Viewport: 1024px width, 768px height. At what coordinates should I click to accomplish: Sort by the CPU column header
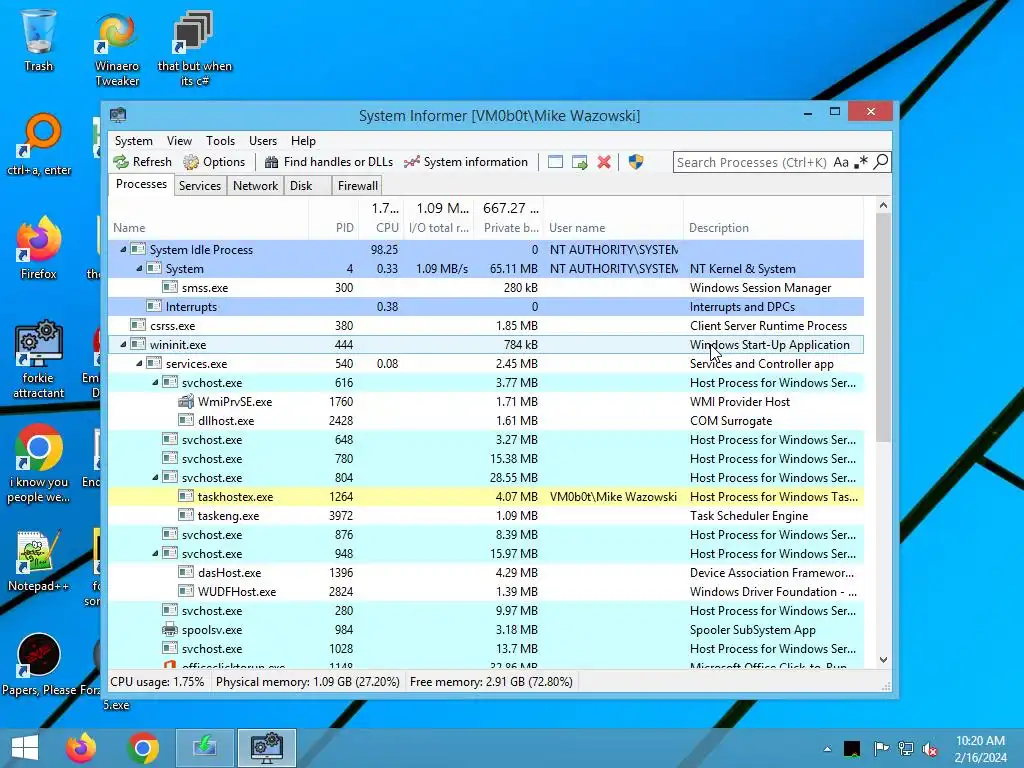(x=381, y=220)
